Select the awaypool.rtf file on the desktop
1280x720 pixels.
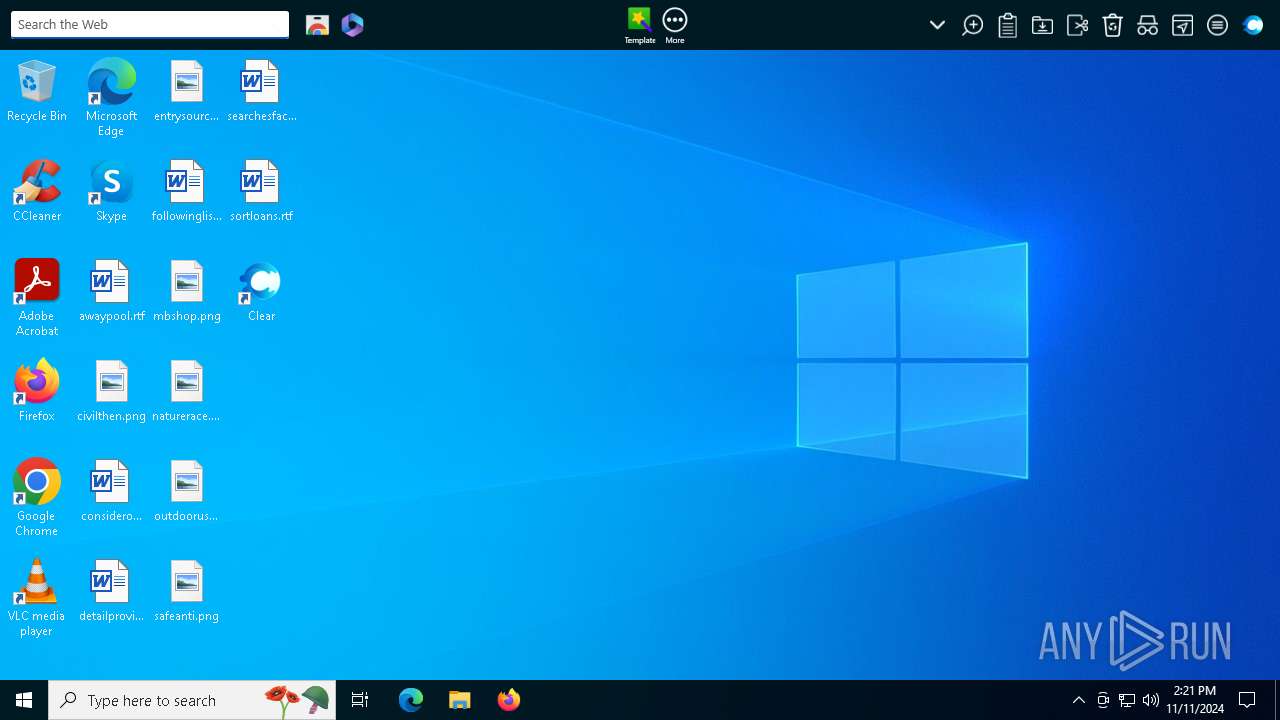pos(111,290)
